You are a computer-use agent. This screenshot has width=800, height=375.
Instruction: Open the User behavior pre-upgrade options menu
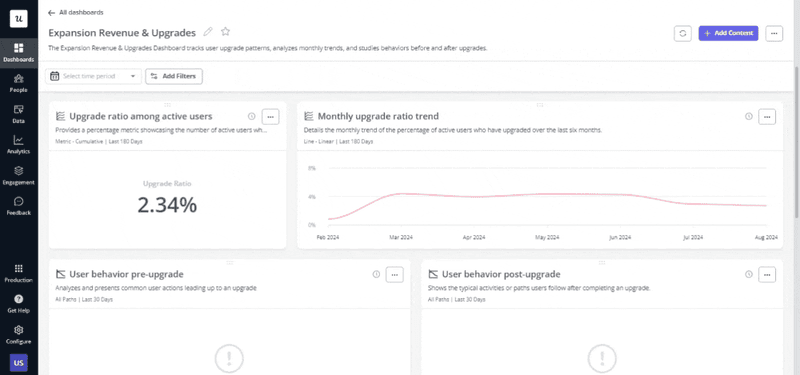pos(394,274)
